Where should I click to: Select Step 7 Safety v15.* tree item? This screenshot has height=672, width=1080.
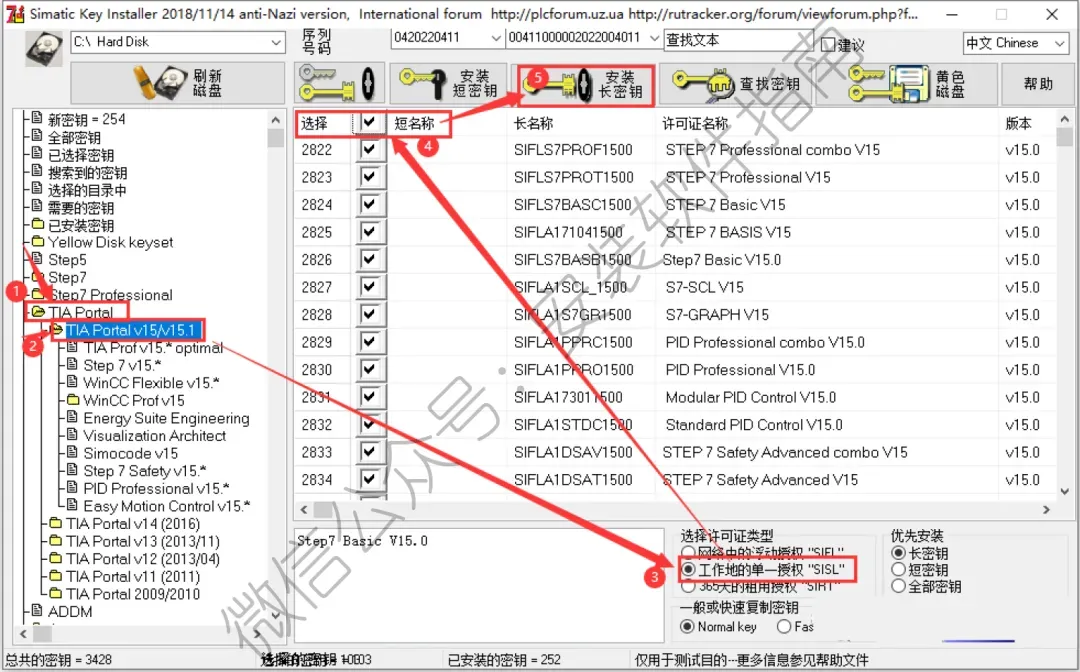pos(145,471)
